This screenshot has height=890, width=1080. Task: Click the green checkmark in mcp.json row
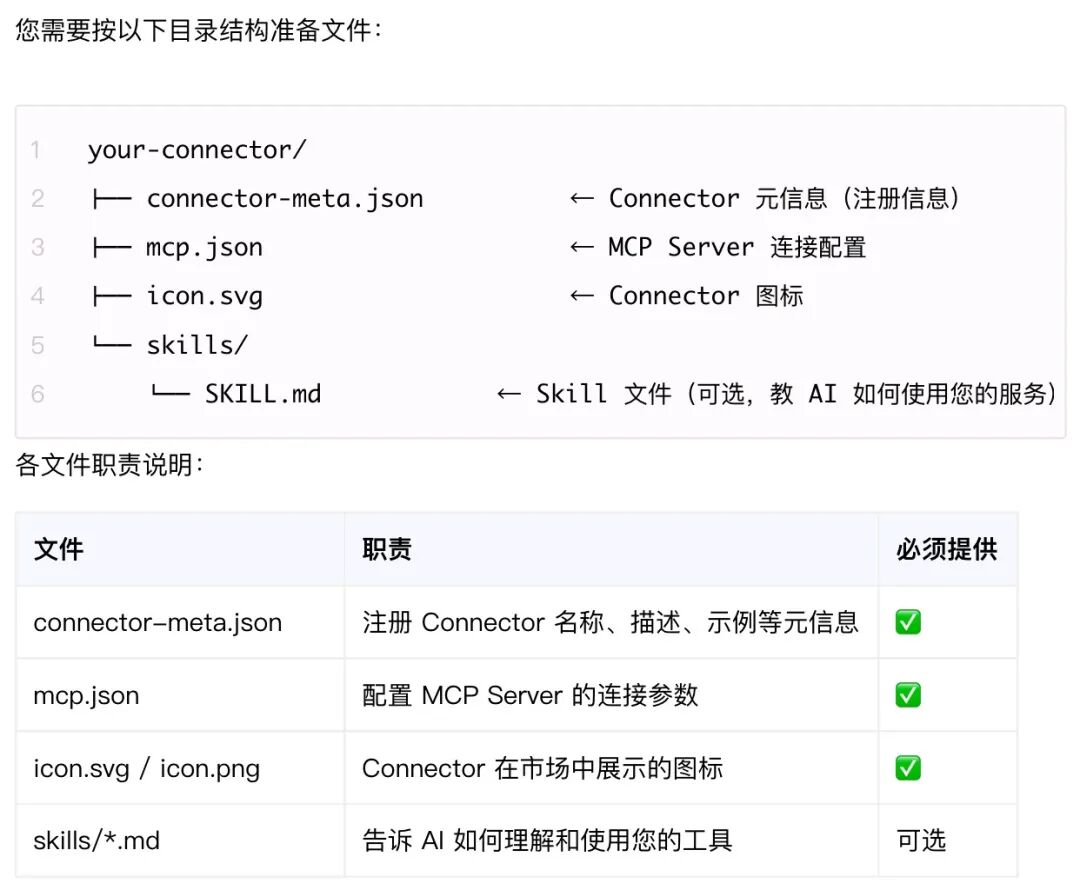click(908, 695)
